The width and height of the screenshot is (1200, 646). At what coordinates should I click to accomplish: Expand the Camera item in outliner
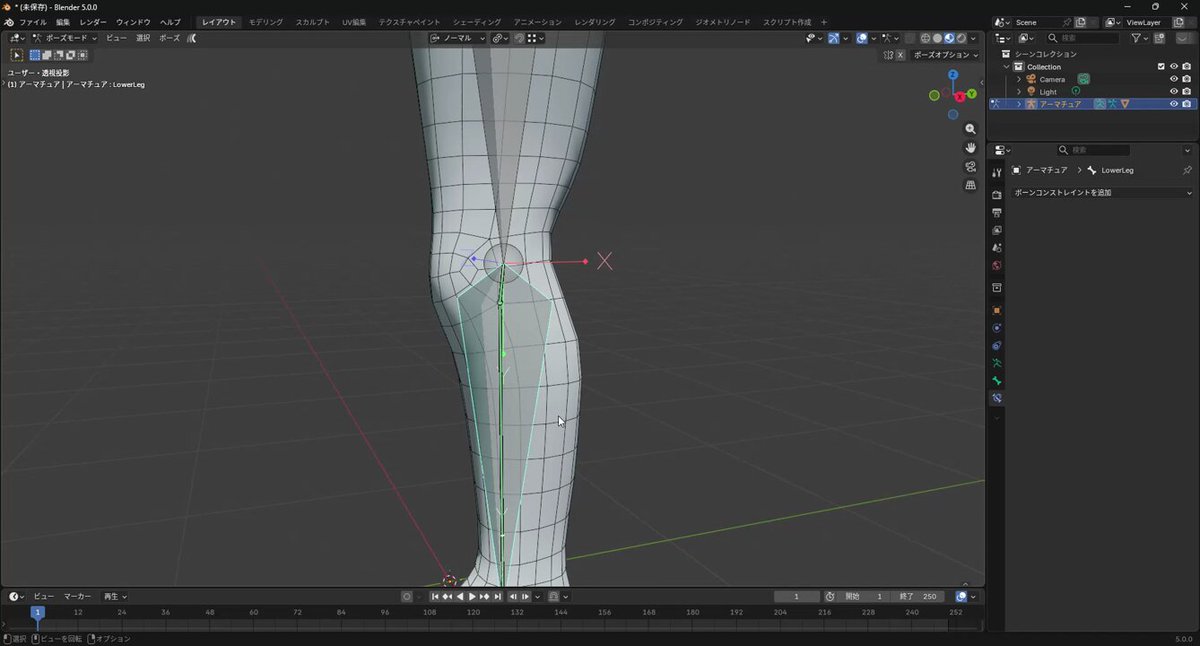coord(1019,79)
